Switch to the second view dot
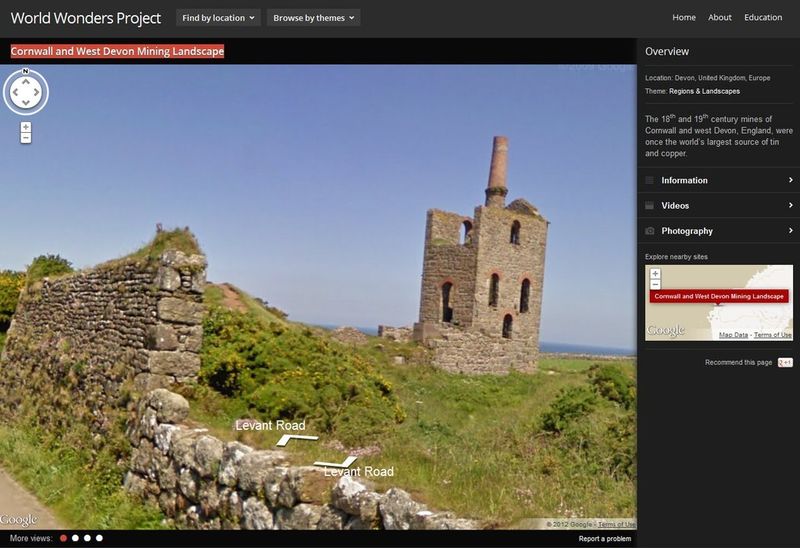The height and width of the screenshot is (548, 800). point(76,538)
